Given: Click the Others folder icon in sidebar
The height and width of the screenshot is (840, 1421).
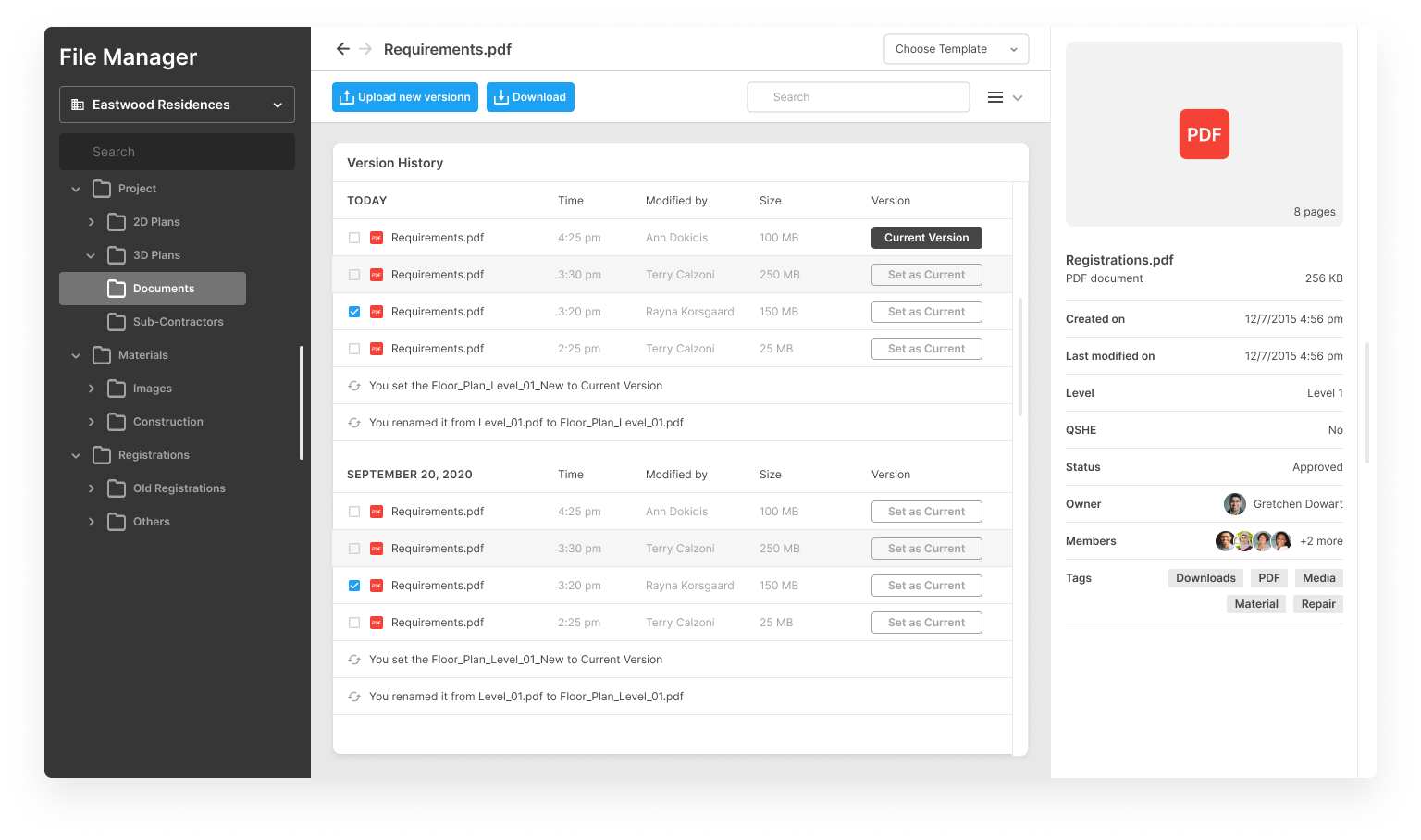Looking at the screenshot, I should point(117,522).
